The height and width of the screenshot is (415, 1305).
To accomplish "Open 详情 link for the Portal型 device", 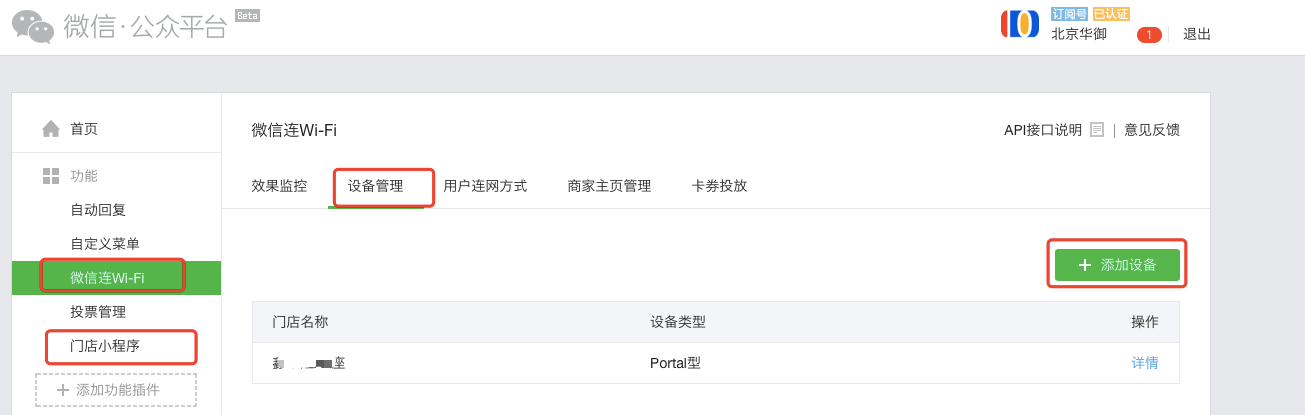I will coord(1145,363).
